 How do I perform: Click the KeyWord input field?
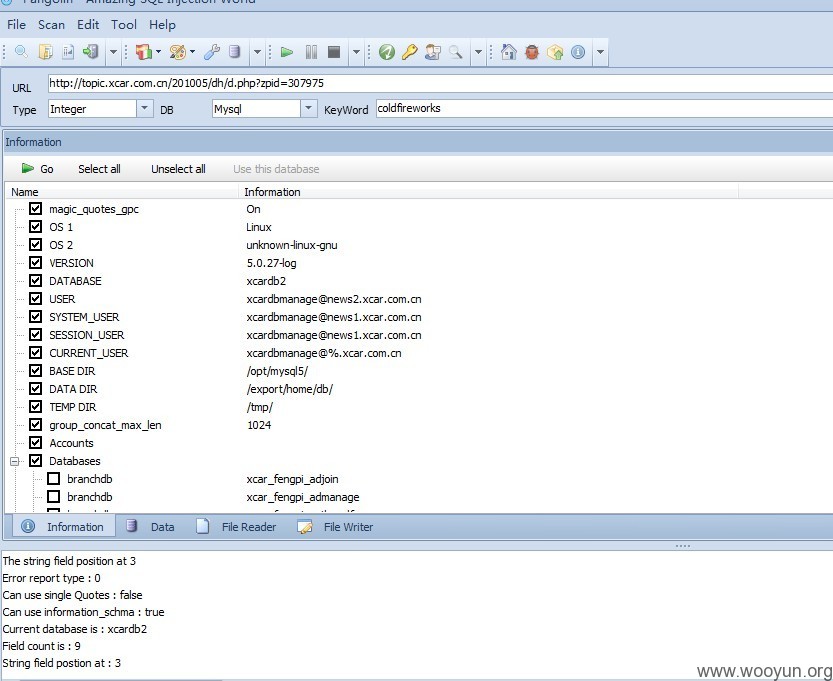pyautogui.click(x=604, y=108)
